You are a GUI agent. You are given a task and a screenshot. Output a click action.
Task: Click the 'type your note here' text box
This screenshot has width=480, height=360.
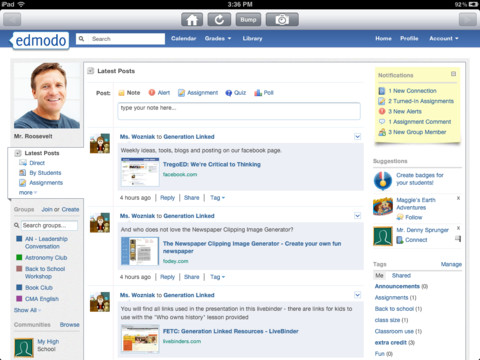(x=239, y=111)
